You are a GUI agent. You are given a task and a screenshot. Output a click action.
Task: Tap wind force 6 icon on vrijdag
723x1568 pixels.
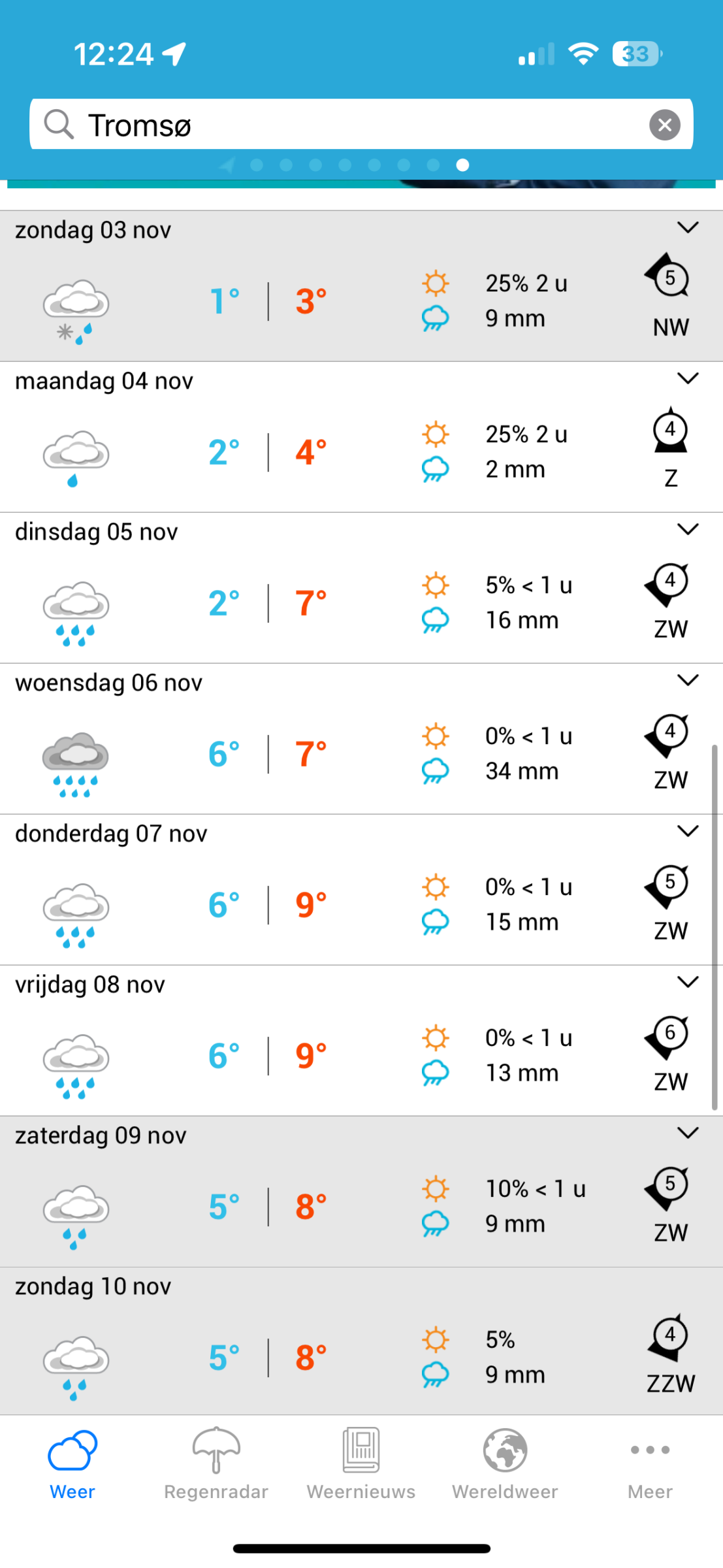(668, 1036)
